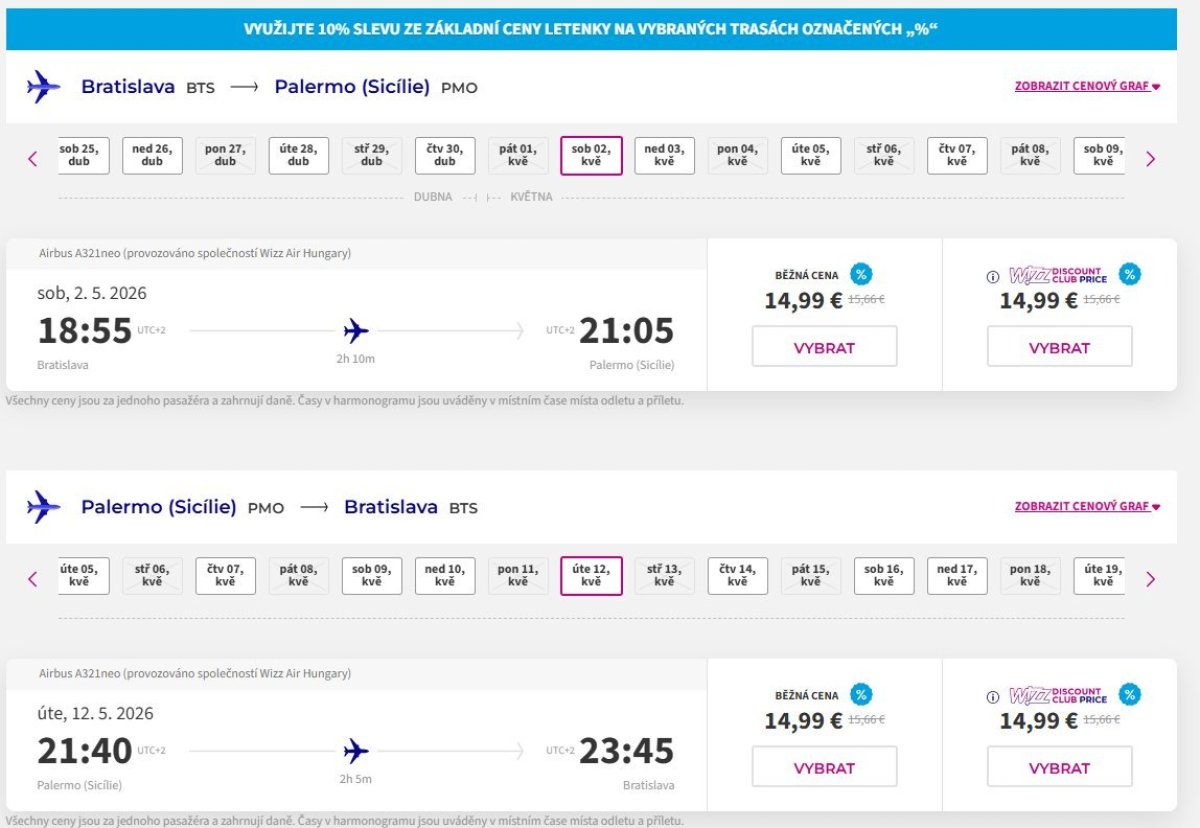Select outbound date ned 03, kvě
The width and height of the screenshot is (1200, 828).
point(664,156)
